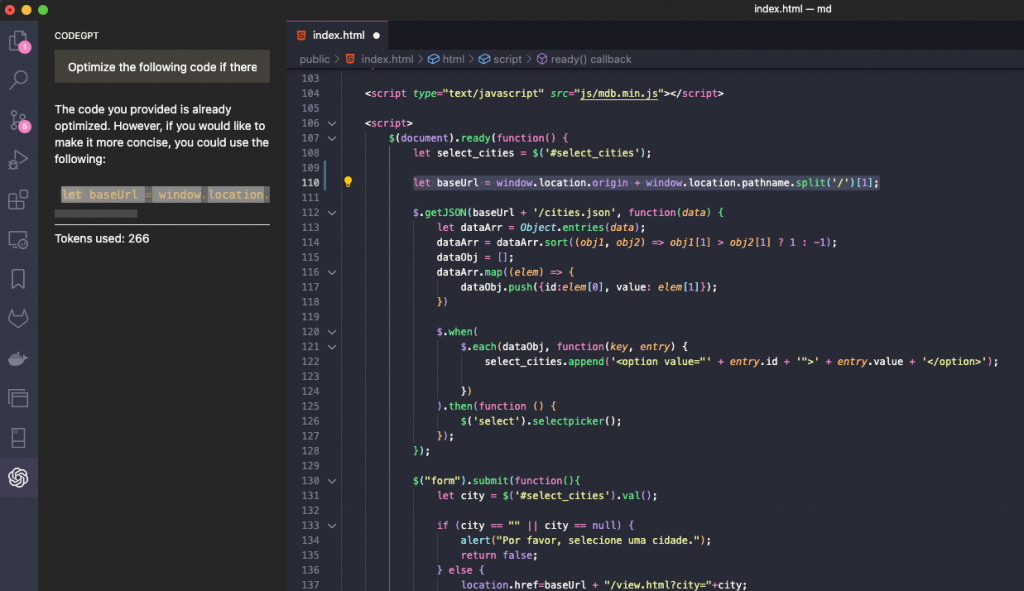Viewport: 1024px width, 591px height.
Task: Open the GitLab fox icon view
Action: pyautogui.click(x=18, y=319)
